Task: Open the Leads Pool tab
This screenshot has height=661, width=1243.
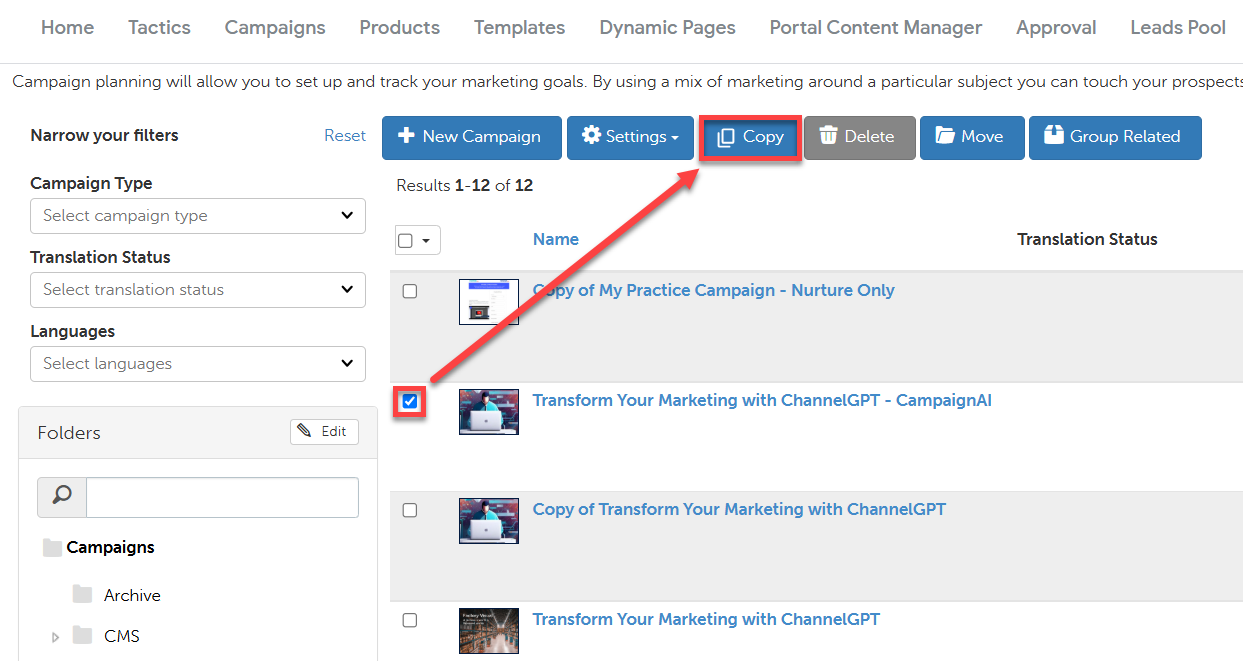Action: pos(1178,28)
